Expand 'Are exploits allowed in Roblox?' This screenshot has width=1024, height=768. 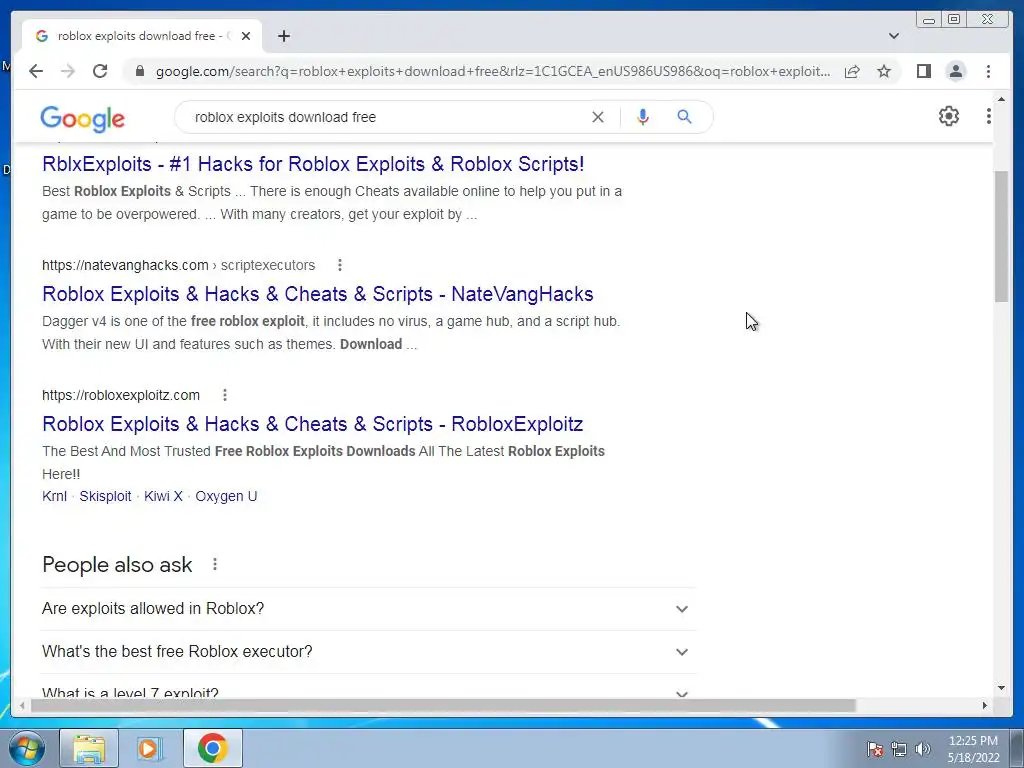[x=368, y=609]
